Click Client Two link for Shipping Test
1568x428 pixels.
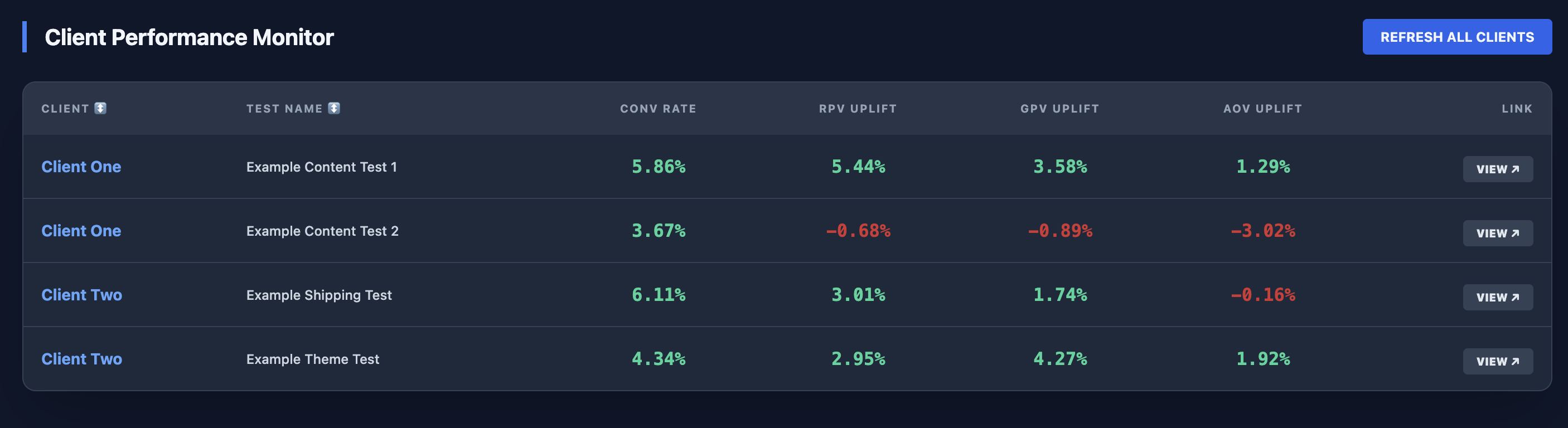click(81, 295)
